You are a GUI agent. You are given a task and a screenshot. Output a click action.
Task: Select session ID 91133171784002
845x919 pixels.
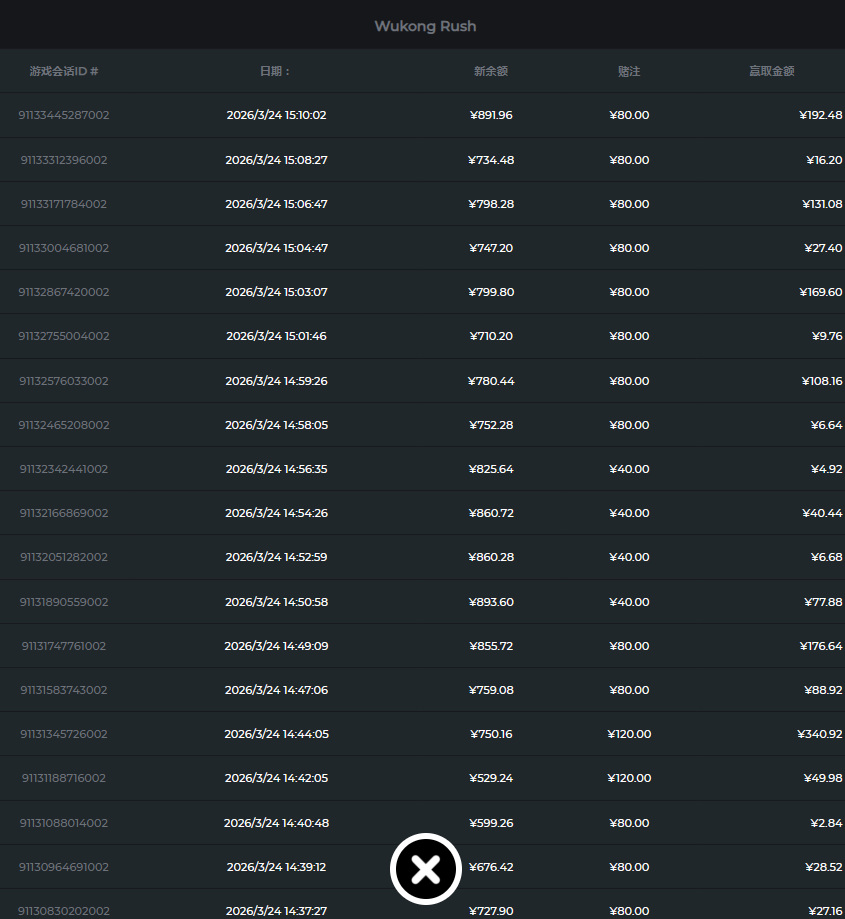click(x=64, y=204)
